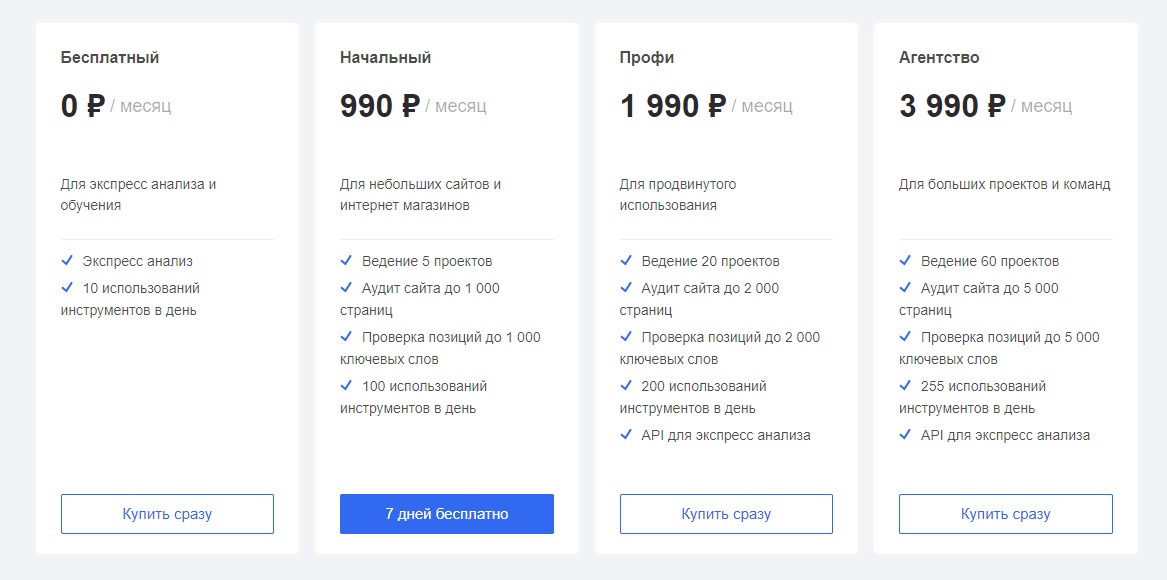Click the "990 ₽" price
Viewport: 1167px width, 580px height.
tap(380, 106)
